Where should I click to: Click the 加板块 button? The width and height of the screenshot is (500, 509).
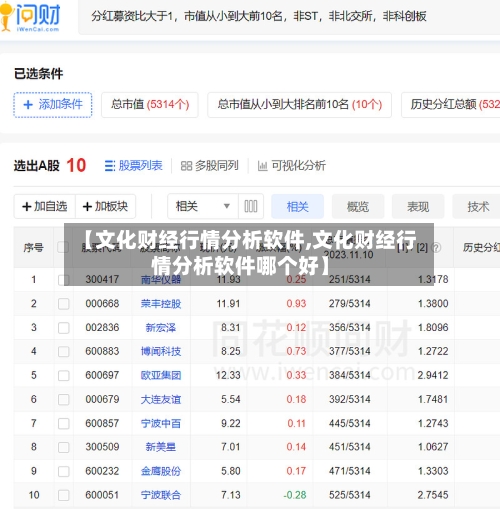105,206
